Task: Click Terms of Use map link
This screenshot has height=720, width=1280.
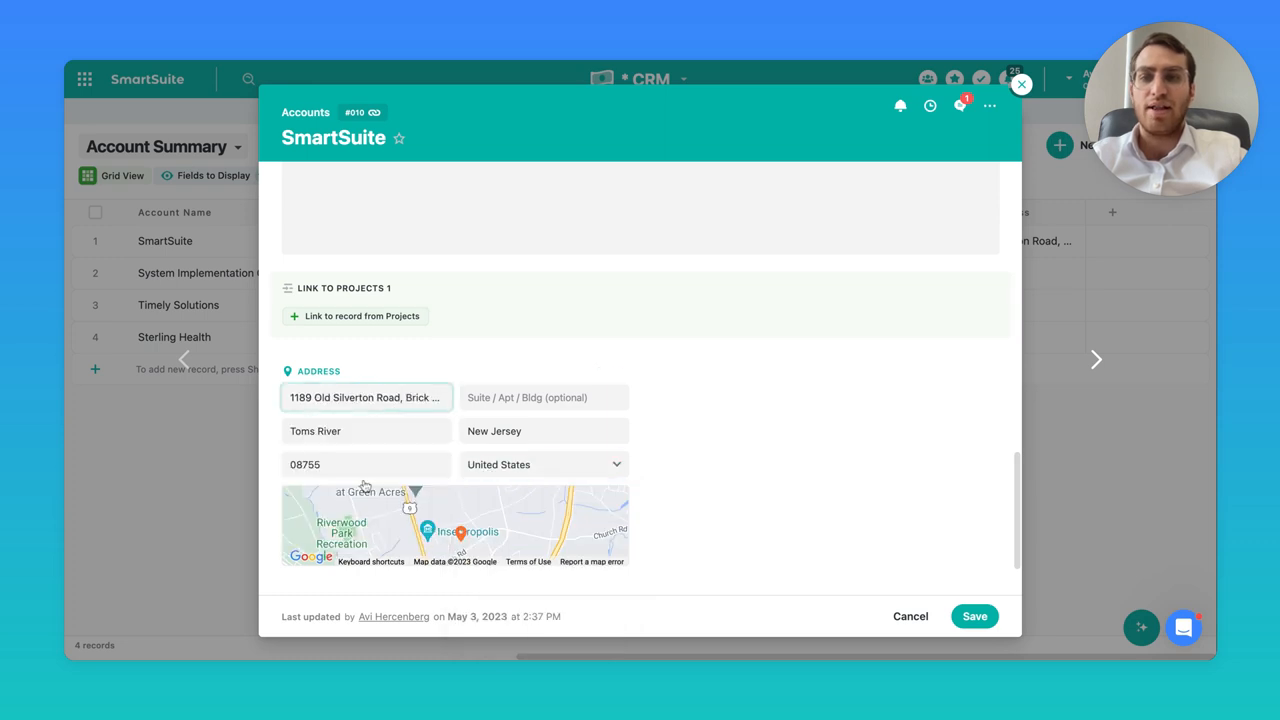Action: (528, 562)
